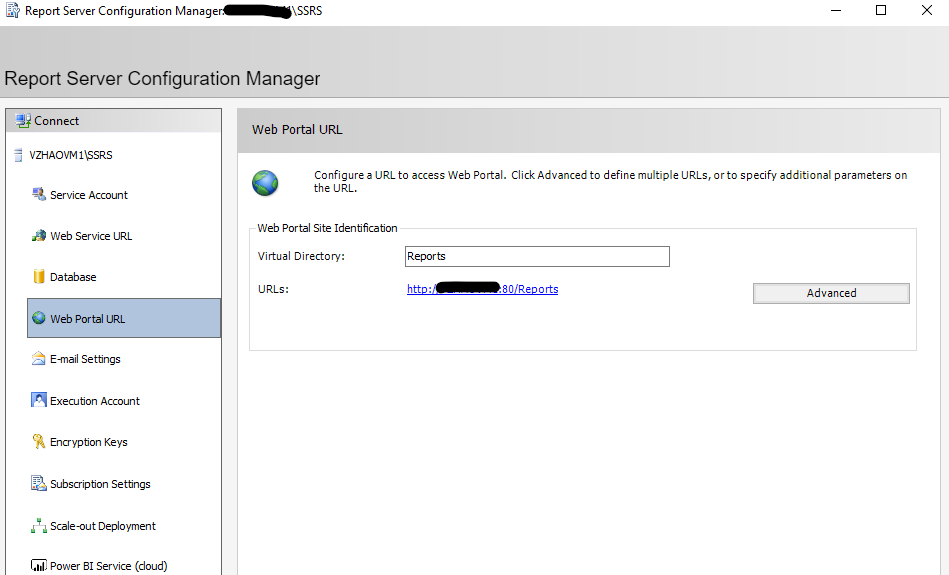The width and height of the screenshot is (949, 575).
Task: Click the Web Service URL icon
Action: tap(39, 235)
